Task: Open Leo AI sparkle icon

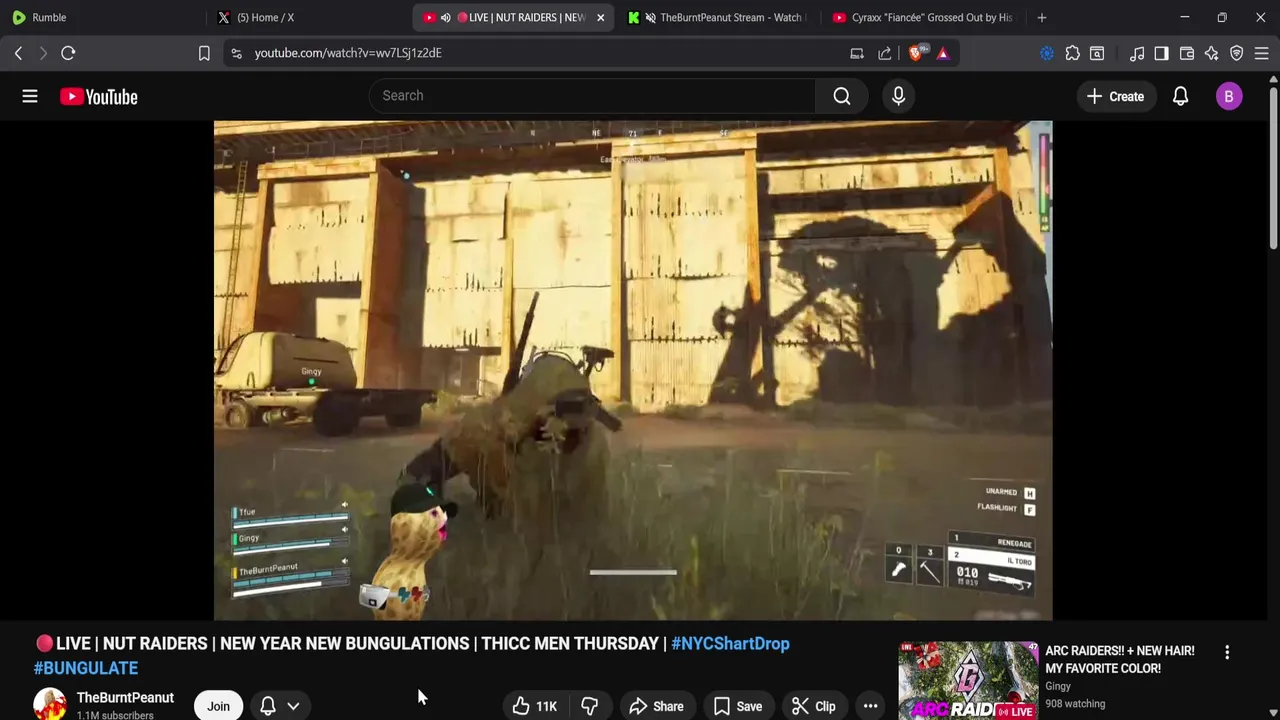Action: [x=1212, y=53]
